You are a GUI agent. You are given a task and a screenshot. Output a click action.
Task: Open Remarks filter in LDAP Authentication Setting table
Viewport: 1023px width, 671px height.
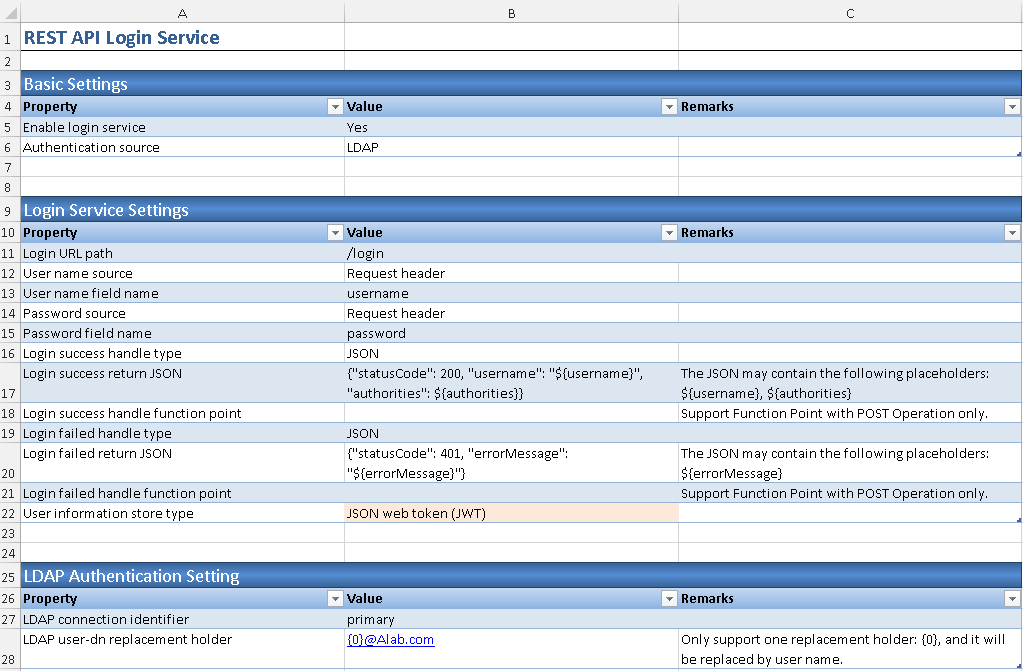tap(1012, 599)
